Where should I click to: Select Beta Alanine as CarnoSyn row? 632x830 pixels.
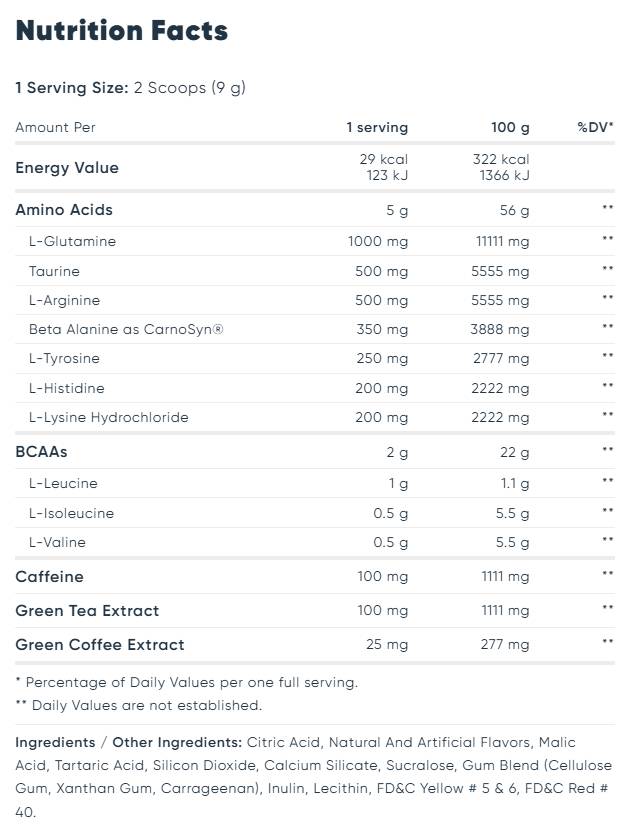click(315, 329)
